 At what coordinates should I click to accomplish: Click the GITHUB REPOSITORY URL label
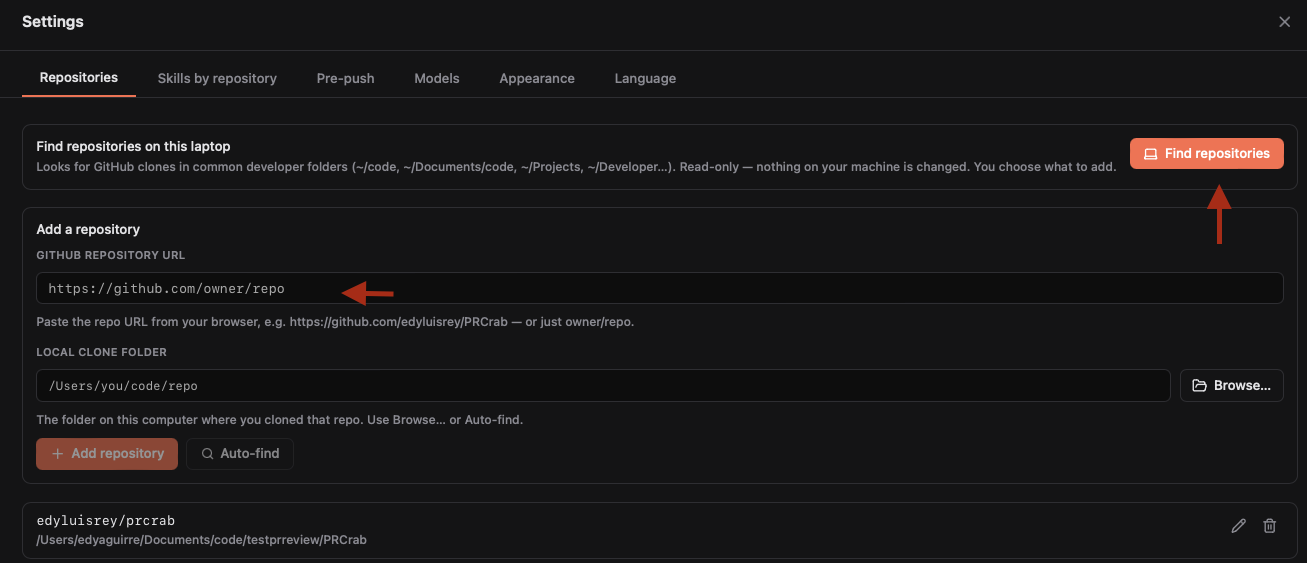point(111,255)
